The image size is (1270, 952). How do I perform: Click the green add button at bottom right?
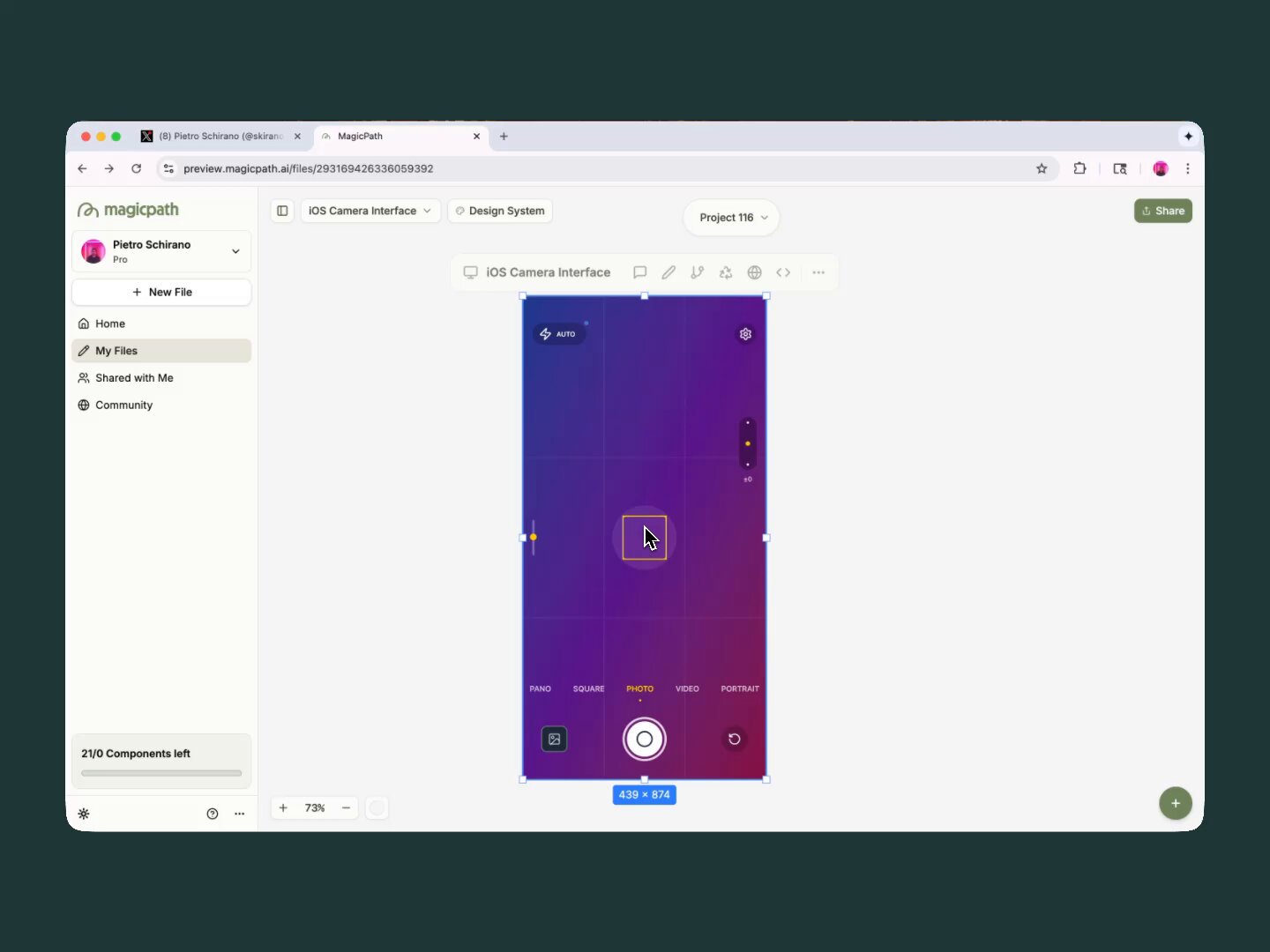click(1176, 803)
